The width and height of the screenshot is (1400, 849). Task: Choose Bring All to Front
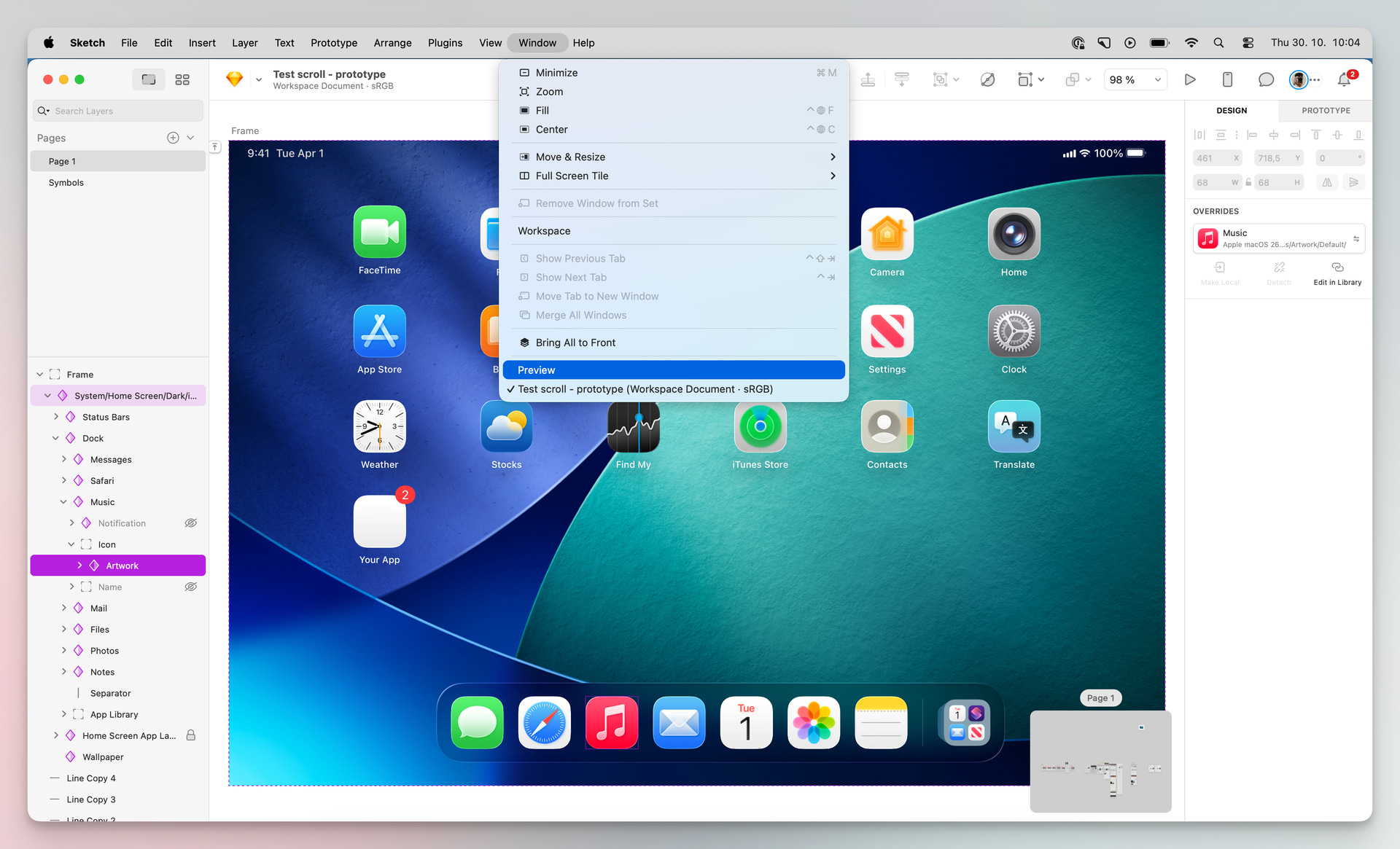coord(575,343)
